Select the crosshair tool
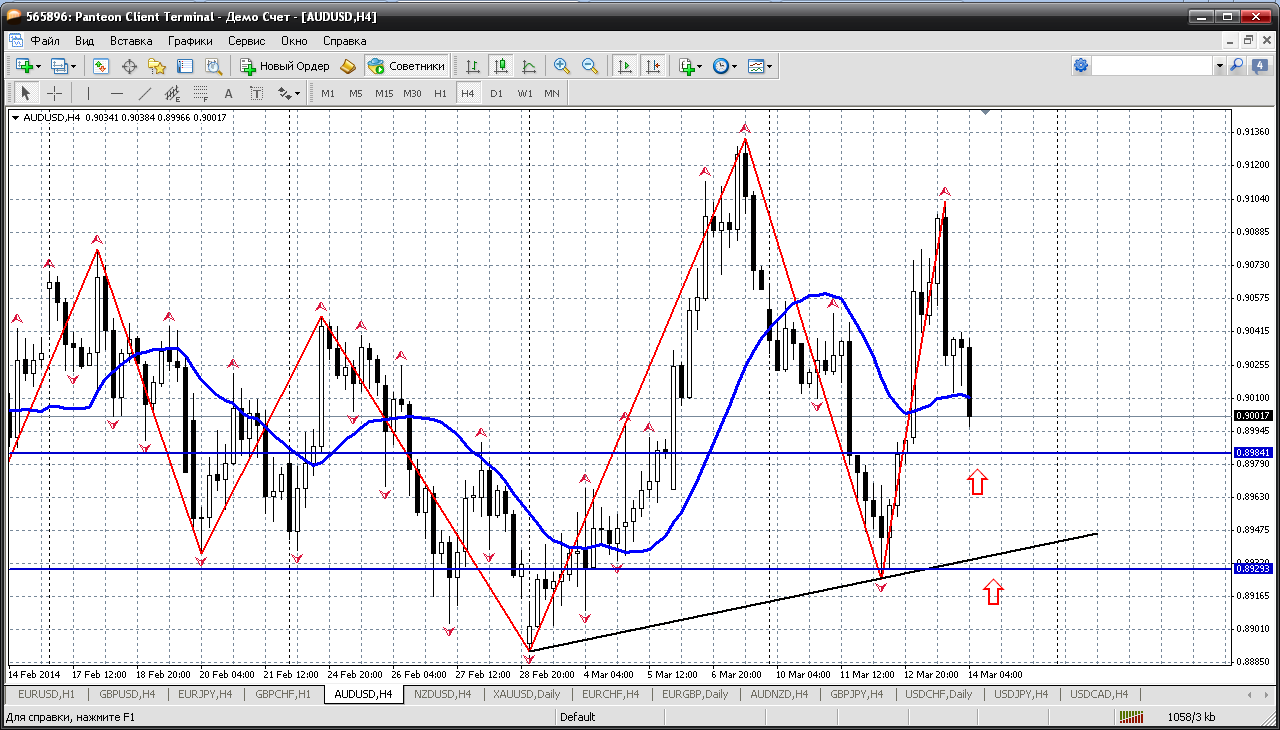 [x=54, y=93]
